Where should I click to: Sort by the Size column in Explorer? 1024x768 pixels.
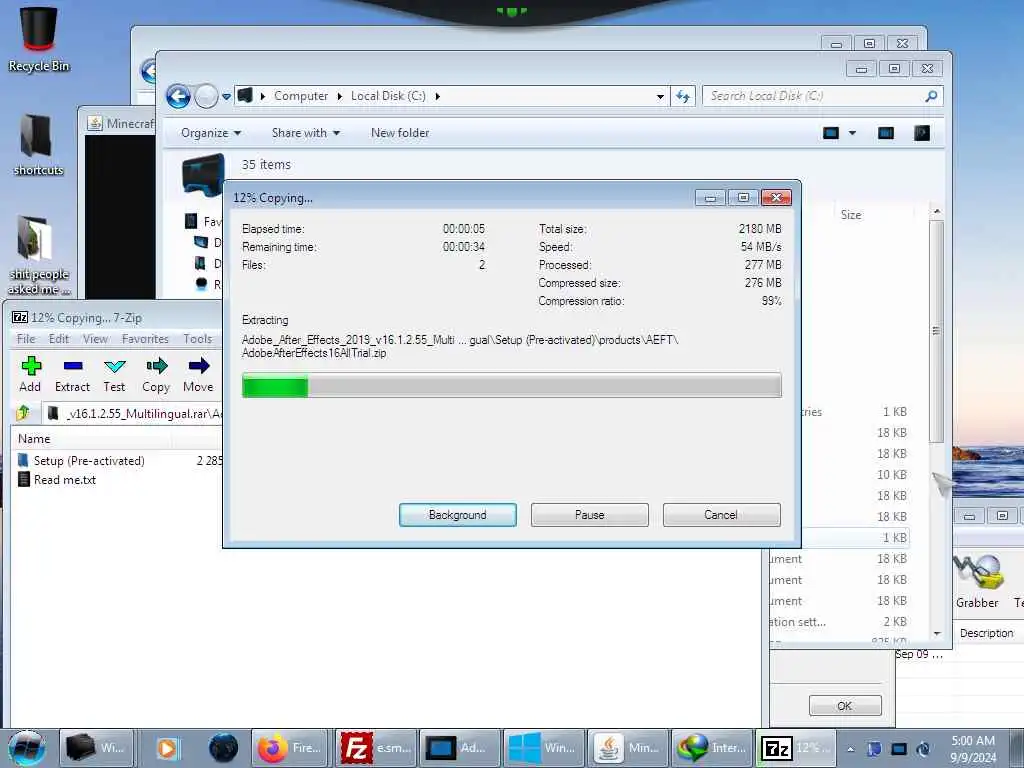[x=851, y=215]
